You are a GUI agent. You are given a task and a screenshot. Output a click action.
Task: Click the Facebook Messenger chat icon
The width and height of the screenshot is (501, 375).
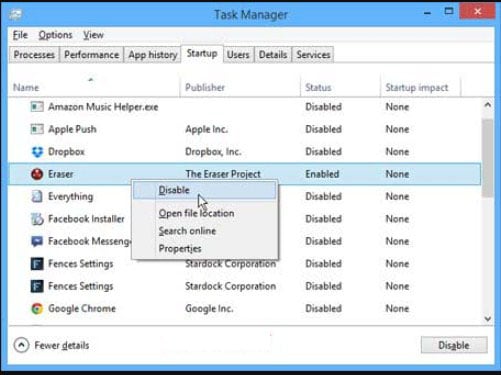(37, 241)
